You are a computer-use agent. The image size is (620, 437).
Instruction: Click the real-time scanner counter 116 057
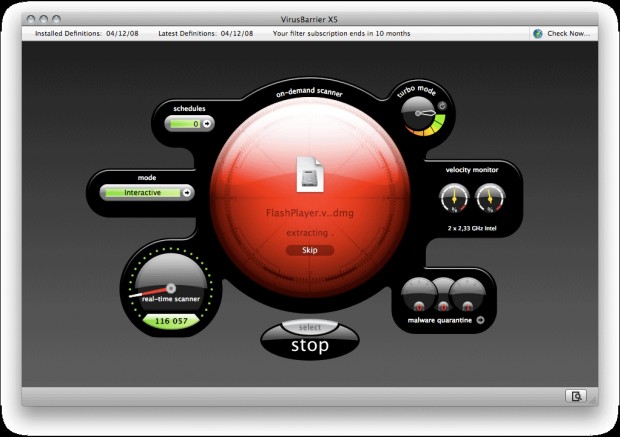165,321
